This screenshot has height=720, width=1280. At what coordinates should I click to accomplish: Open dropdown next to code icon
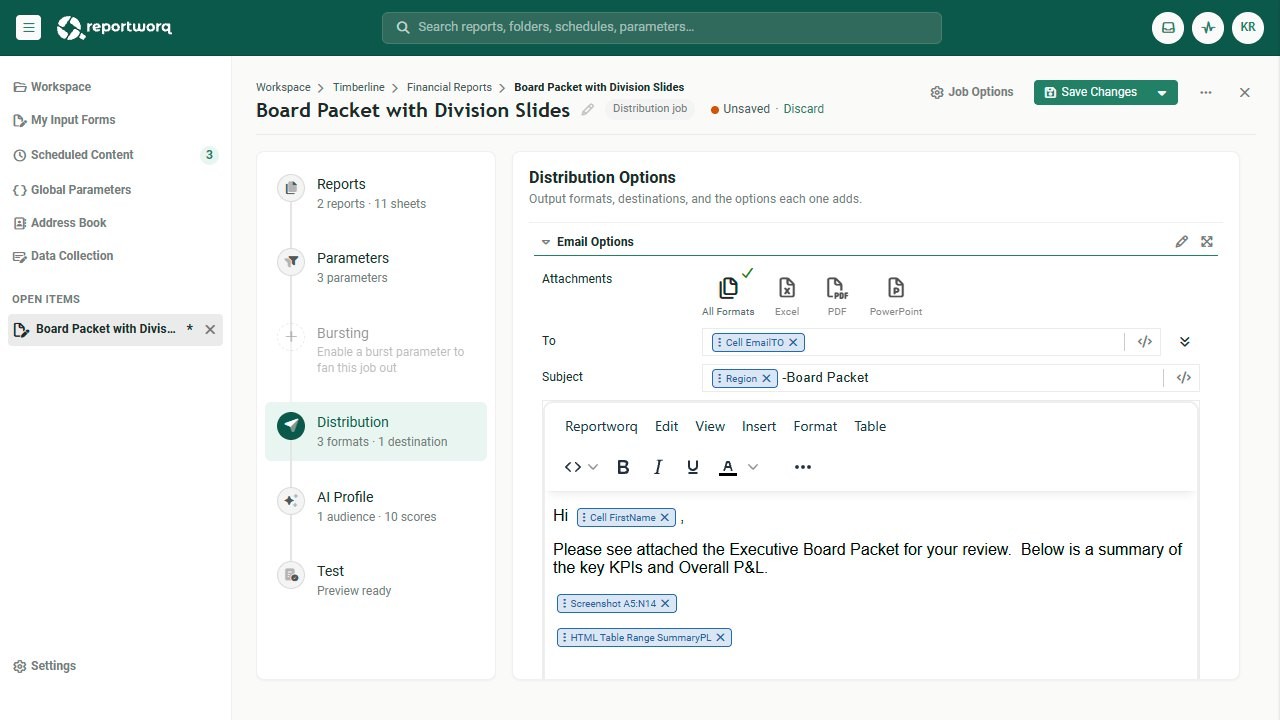coord(593,467)
